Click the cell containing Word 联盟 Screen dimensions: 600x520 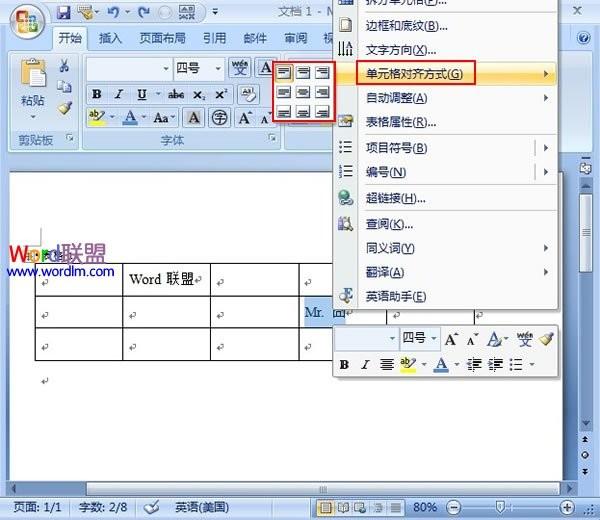[x=166, y=279]
